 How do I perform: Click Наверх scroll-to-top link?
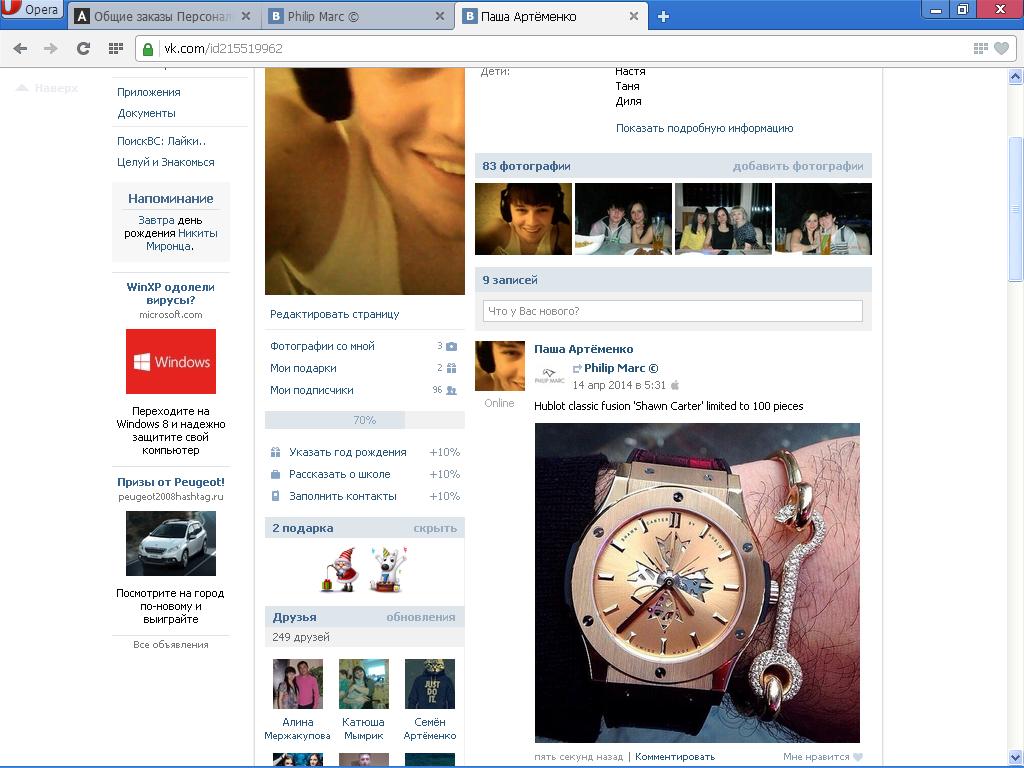(x=47, y=88)
